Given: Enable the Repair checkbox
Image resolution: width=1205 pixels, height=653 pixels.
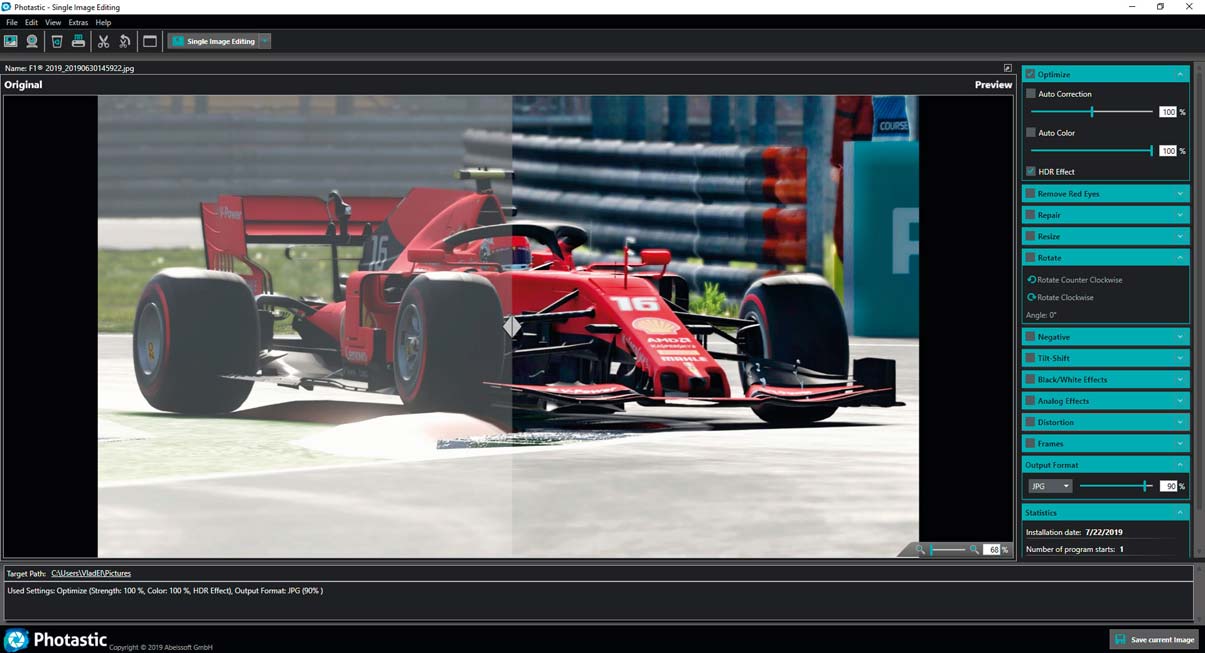Looking at the screenshot, I should coord(1030,215).
